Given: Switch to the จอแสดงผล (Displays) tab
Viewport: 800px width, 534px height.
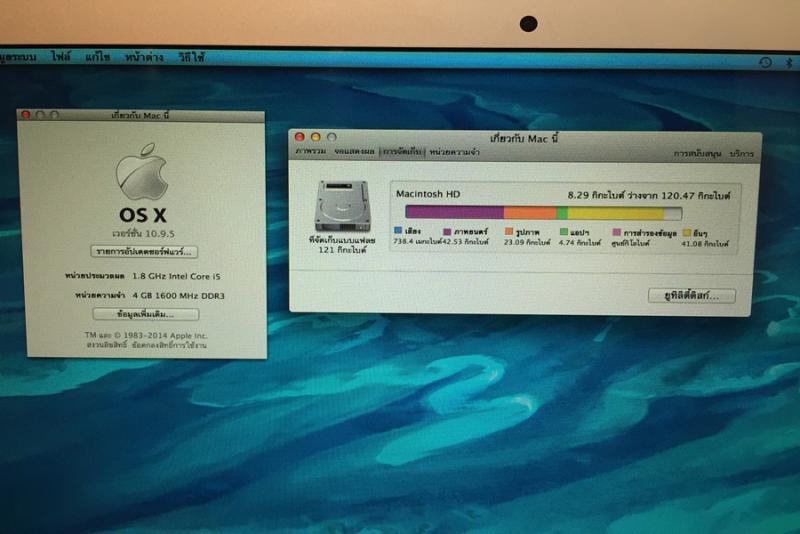Looking at the screenshot, I should point(354,151).
